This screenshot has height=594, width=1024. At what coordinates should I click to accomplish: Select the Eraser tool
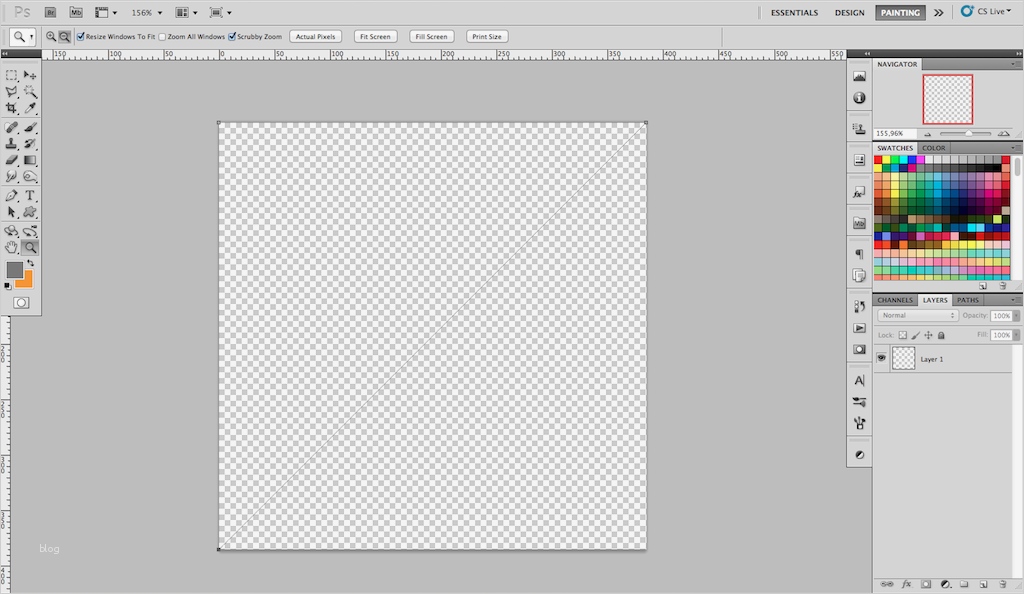tap(12, 160)
